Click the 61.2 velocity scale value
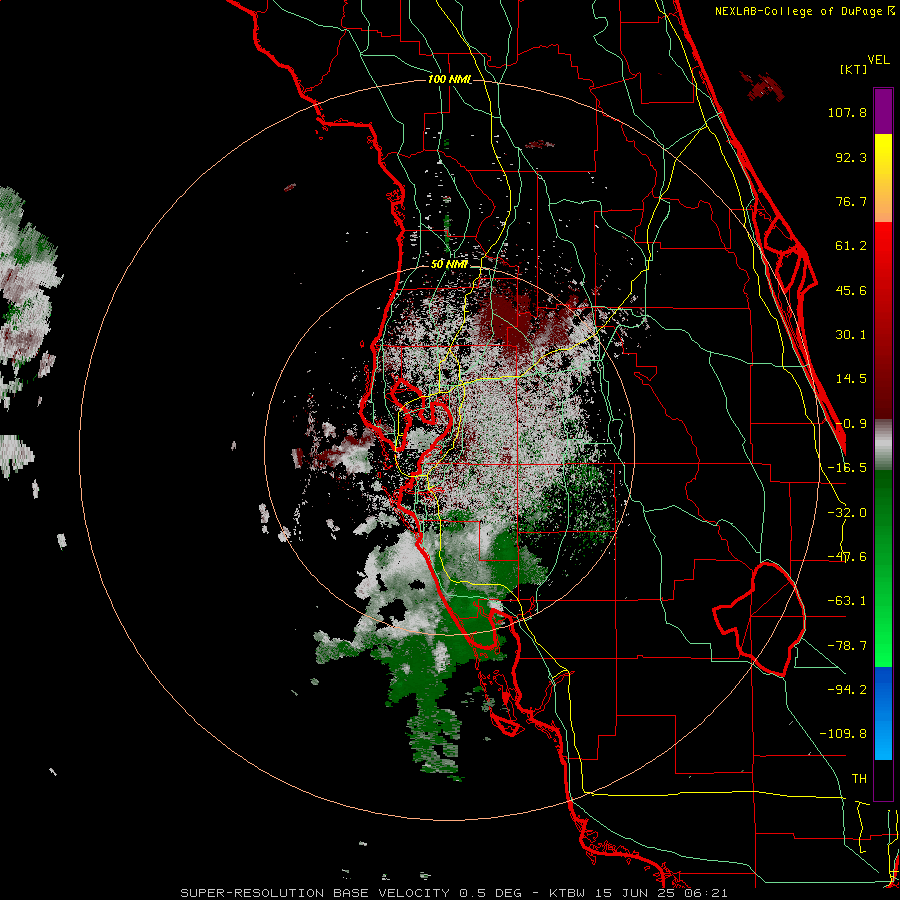 [x=851, y=246]
